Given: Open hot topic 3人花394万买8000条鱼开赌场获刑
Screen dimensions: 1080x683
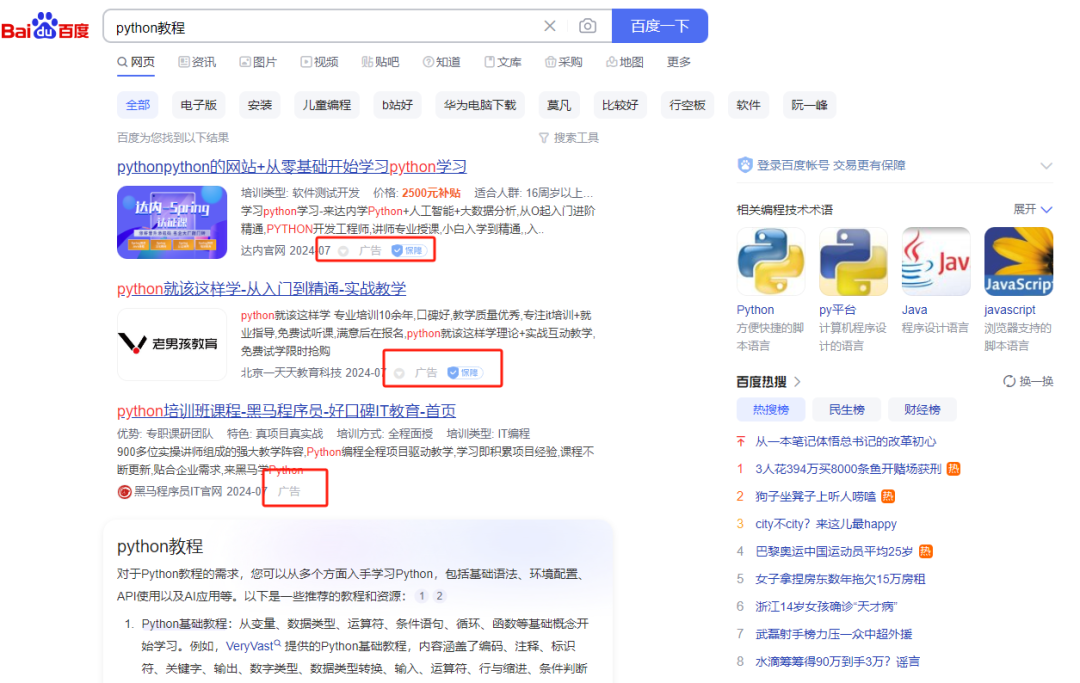Looking at the screenshot, I should [x=848, y=469].
